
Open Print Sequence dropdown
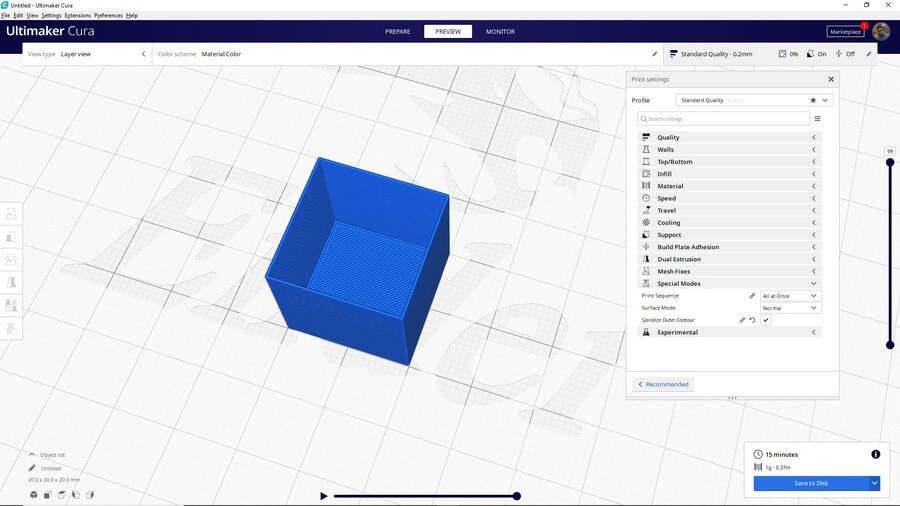coord(790,295)
